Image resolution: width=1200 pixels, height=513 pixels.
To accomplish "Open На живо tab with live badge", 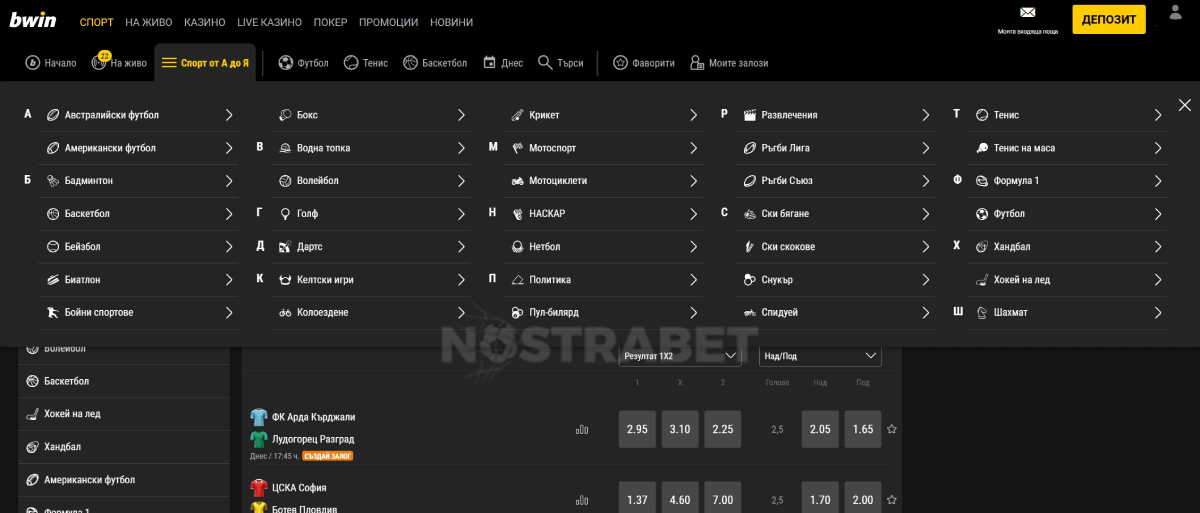I will pos(119,63).
